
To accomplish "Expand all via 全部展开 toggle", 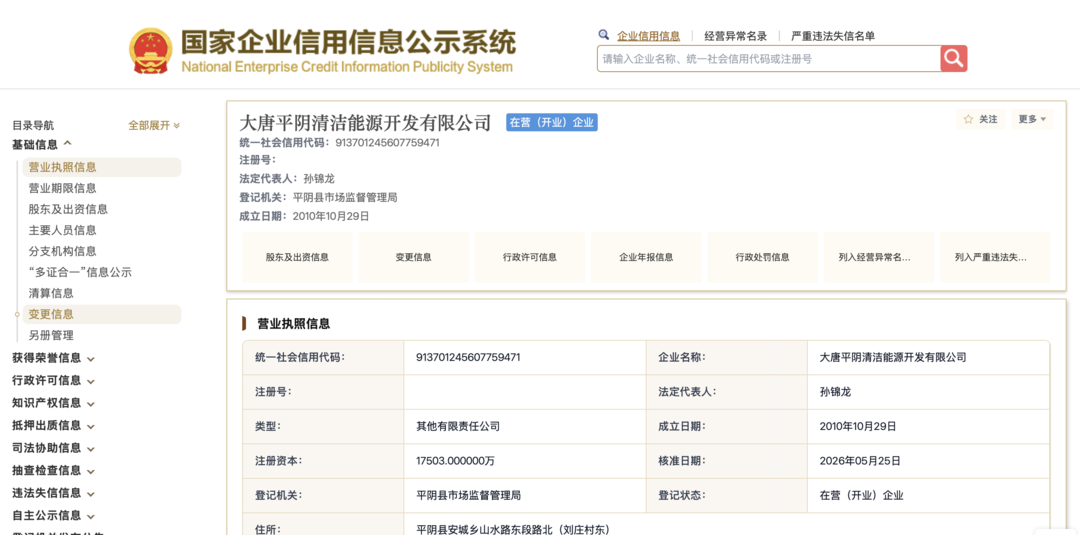I will [154, 125].
